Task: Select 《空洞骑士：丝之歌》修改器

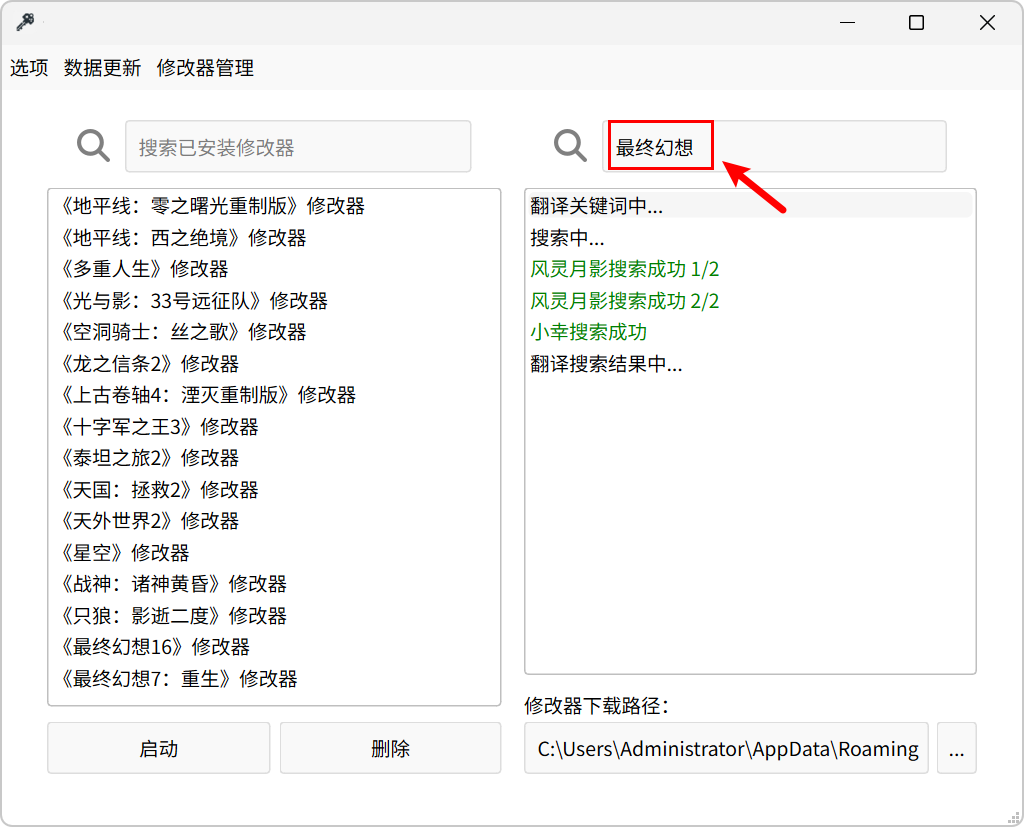Action: [274, 332]
